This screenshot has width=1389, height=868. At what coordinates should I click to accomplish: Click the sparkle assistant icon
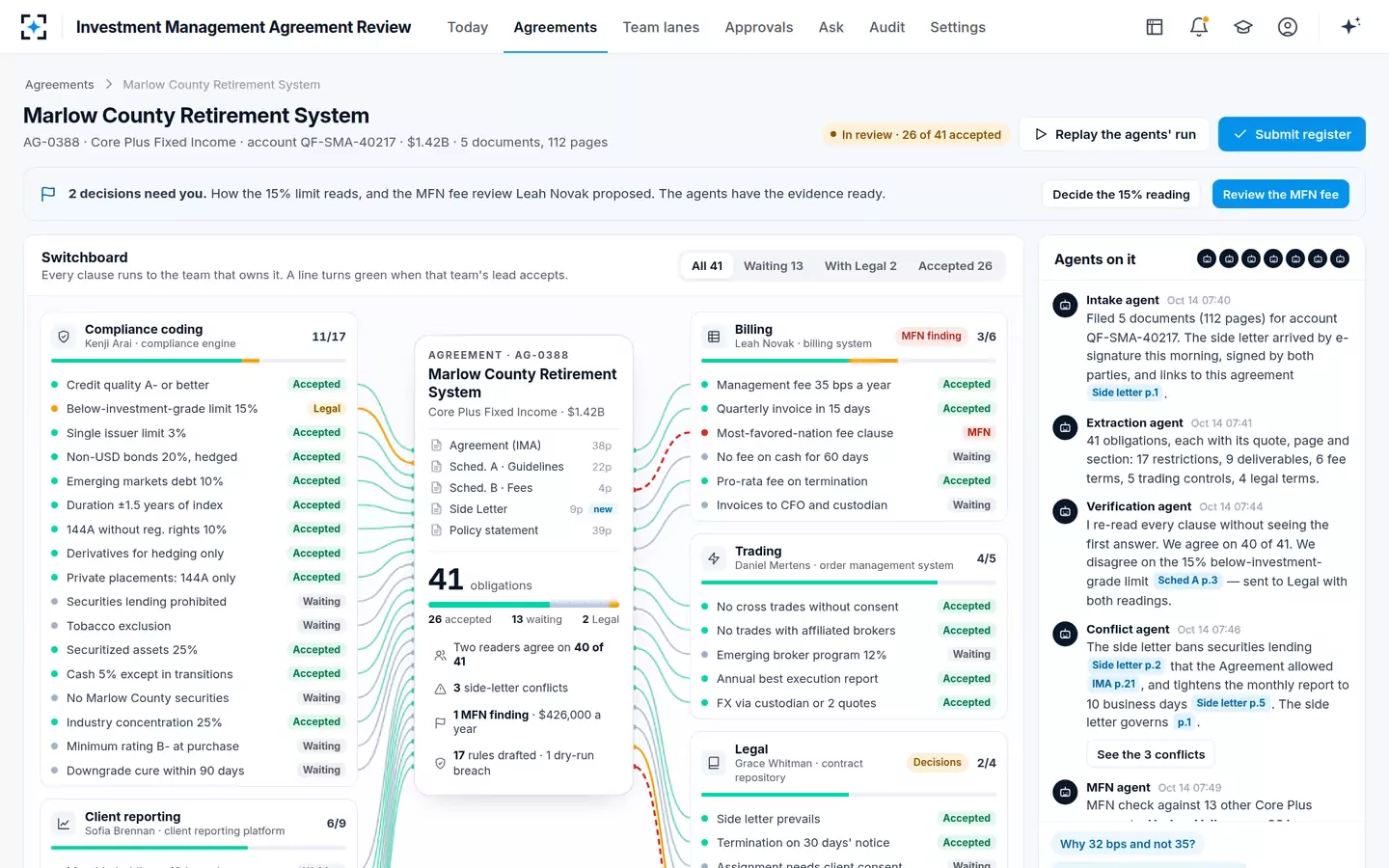click(x=1350, y=26)
